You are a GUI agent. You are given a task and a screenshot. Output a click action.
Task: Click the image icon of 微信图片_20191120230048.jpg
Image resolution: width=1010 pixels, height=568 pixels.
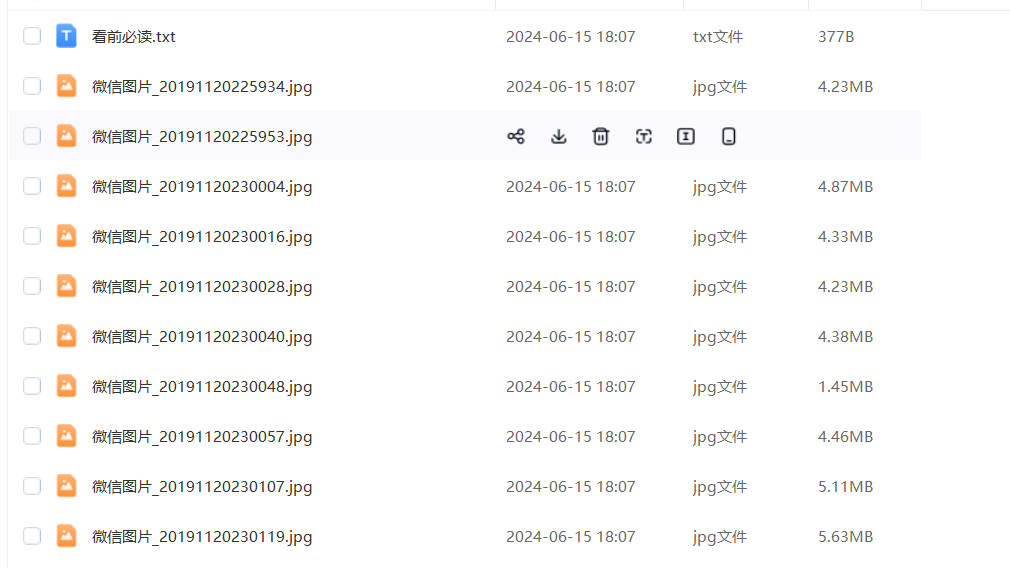tap(66, 386)
